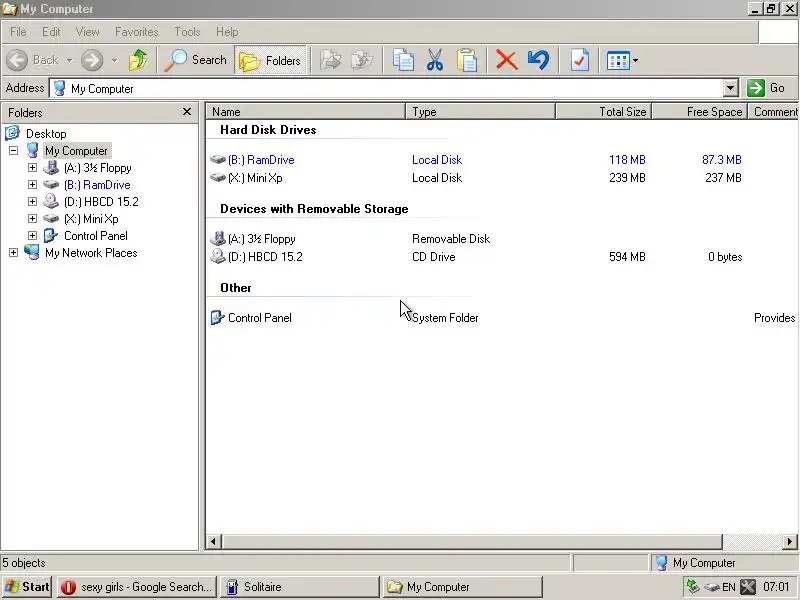Screen dimensions: 800x600
Task: Sort by the Type column header
Action: click(x=480, y=112)
